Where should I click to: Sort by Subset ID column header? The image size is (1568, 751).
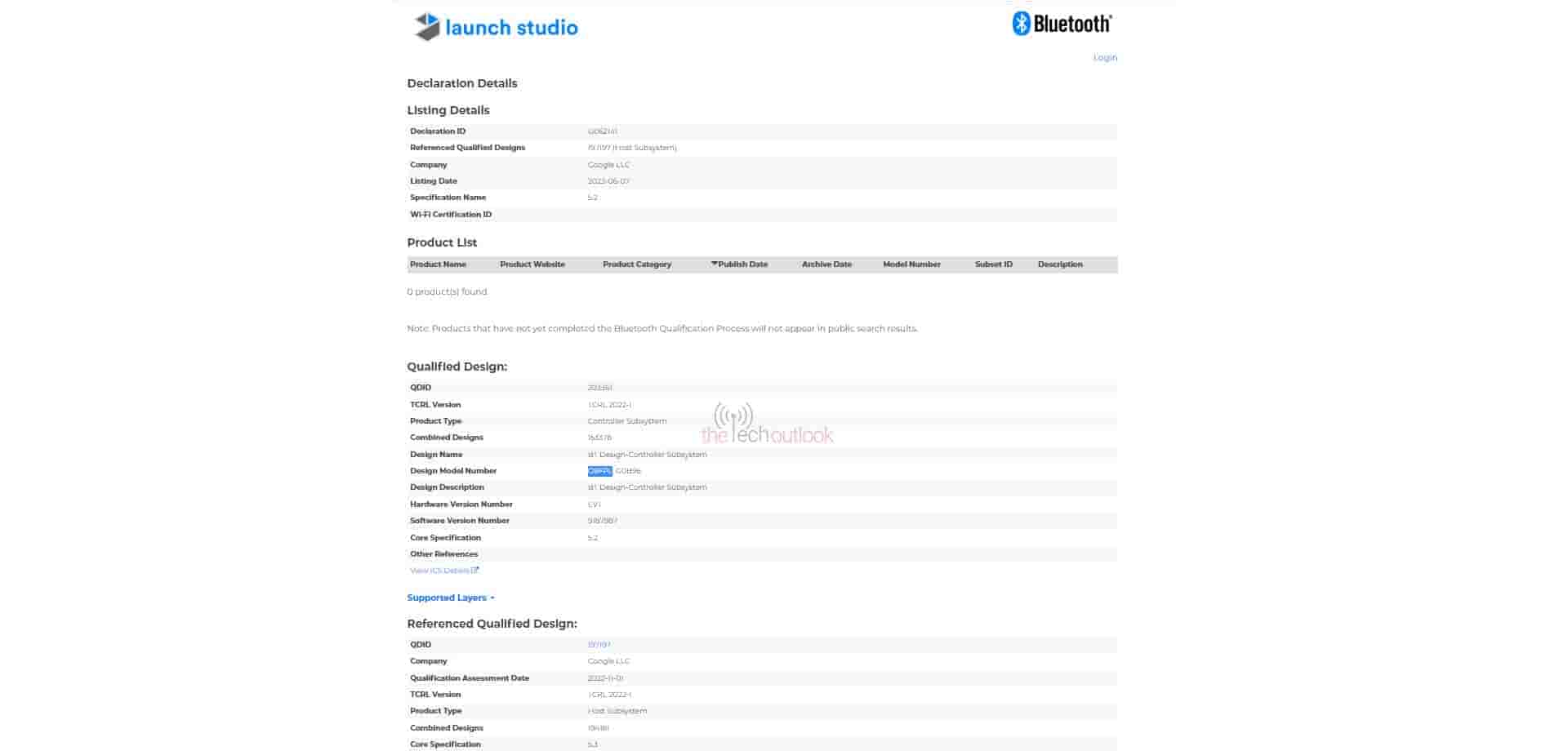(993, 264)
